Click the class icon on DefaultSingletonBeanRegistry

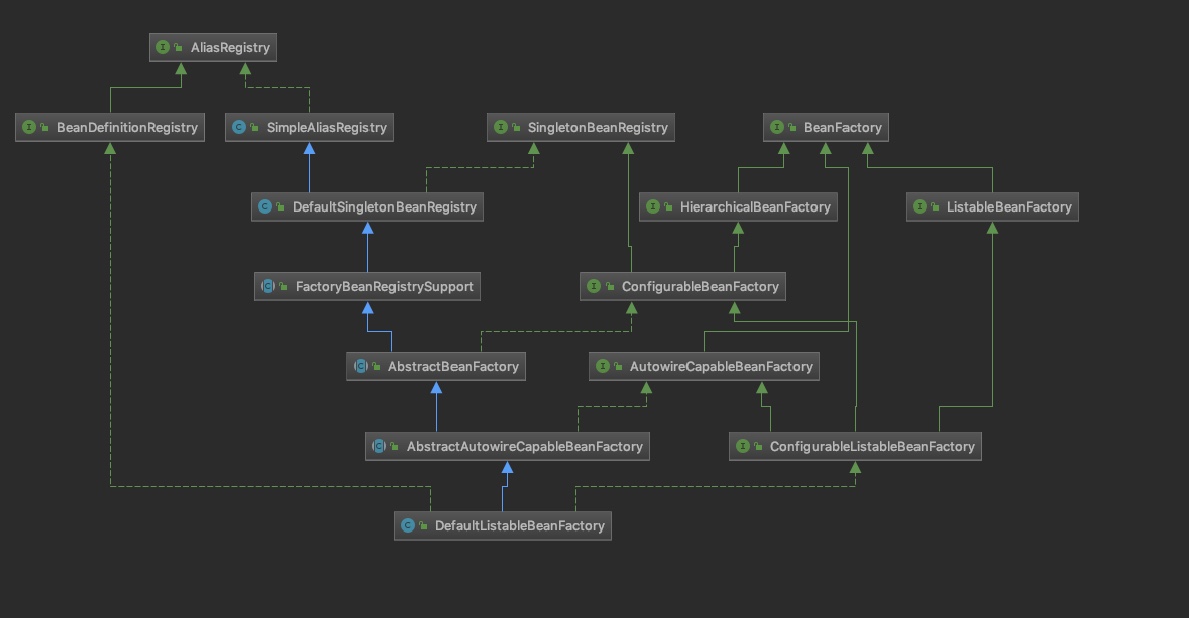tap(265, 206)
